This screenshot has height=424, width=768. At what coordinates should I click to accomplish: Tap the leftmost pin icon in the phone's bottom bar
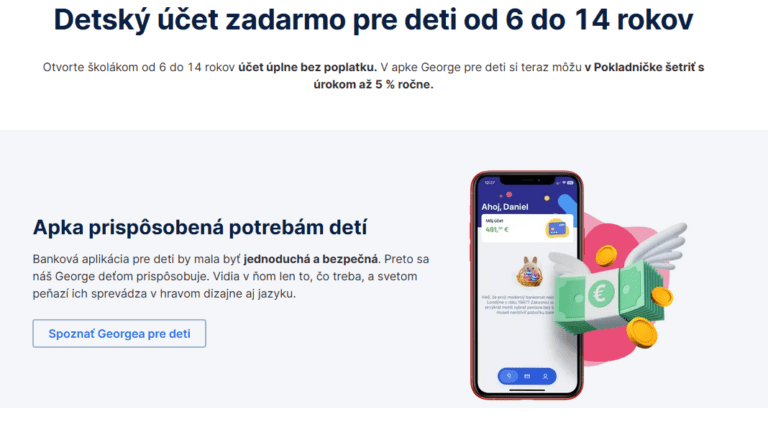point(509,377)
